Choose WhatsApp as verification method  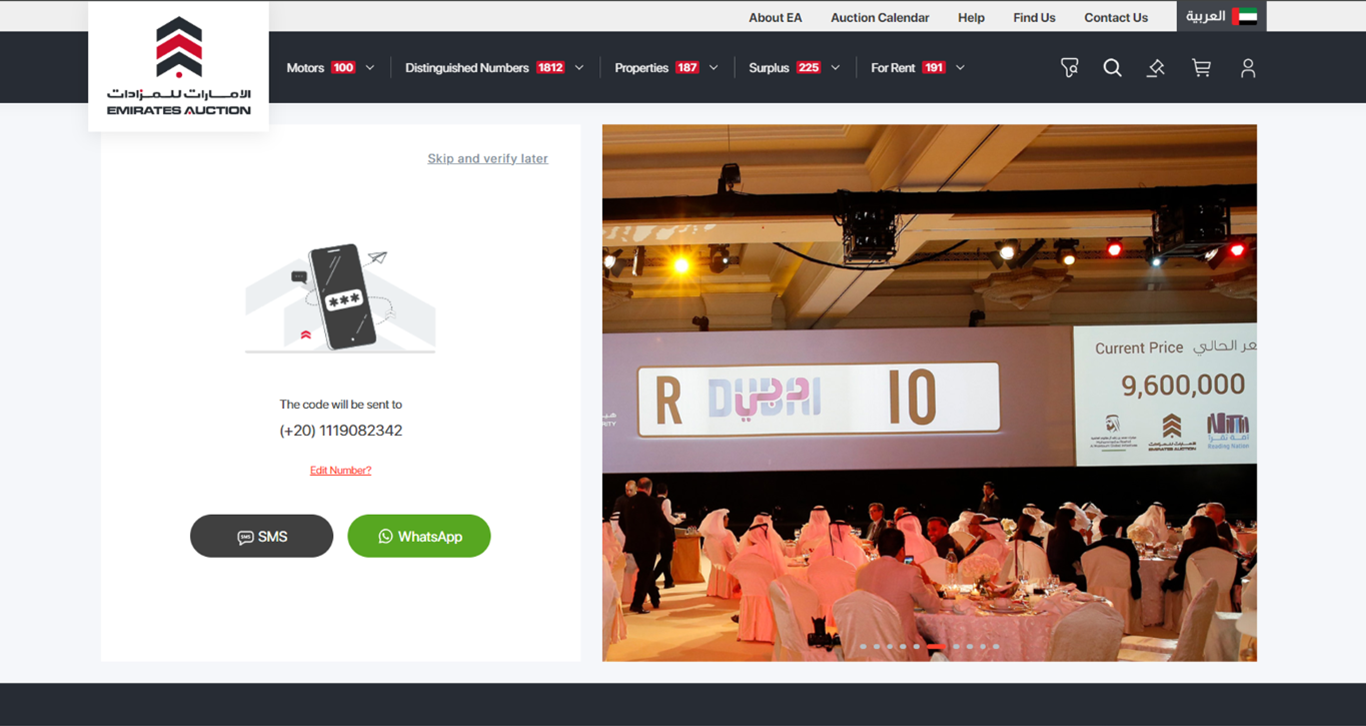(x=419, y=536)
